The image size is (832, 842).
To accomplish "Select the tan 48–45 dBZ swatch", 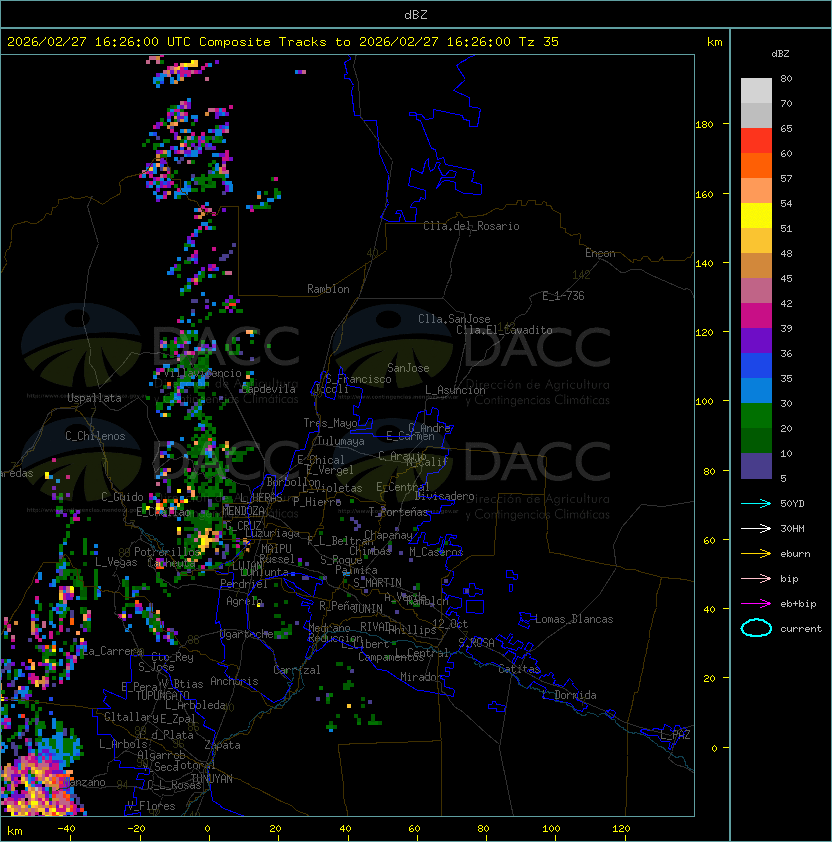I will coord(756,265).
